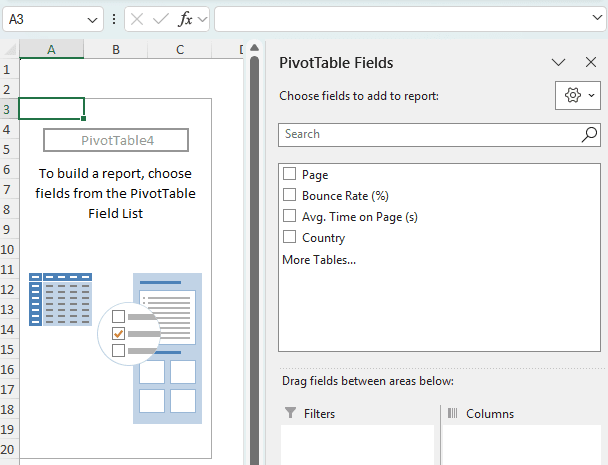Check the Page field checkbox
Image resolution: width=608 pixels, height=465 pixels.
(x=290, y=174)
